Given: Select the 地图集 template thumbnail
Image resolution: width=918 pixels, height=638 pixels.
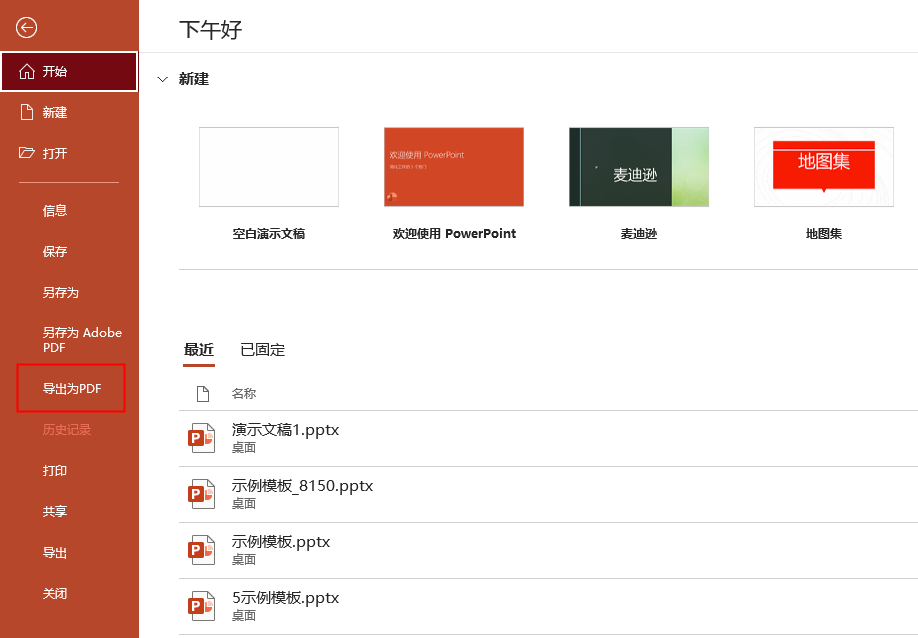Looking at the screenshot, I should 824,167.
